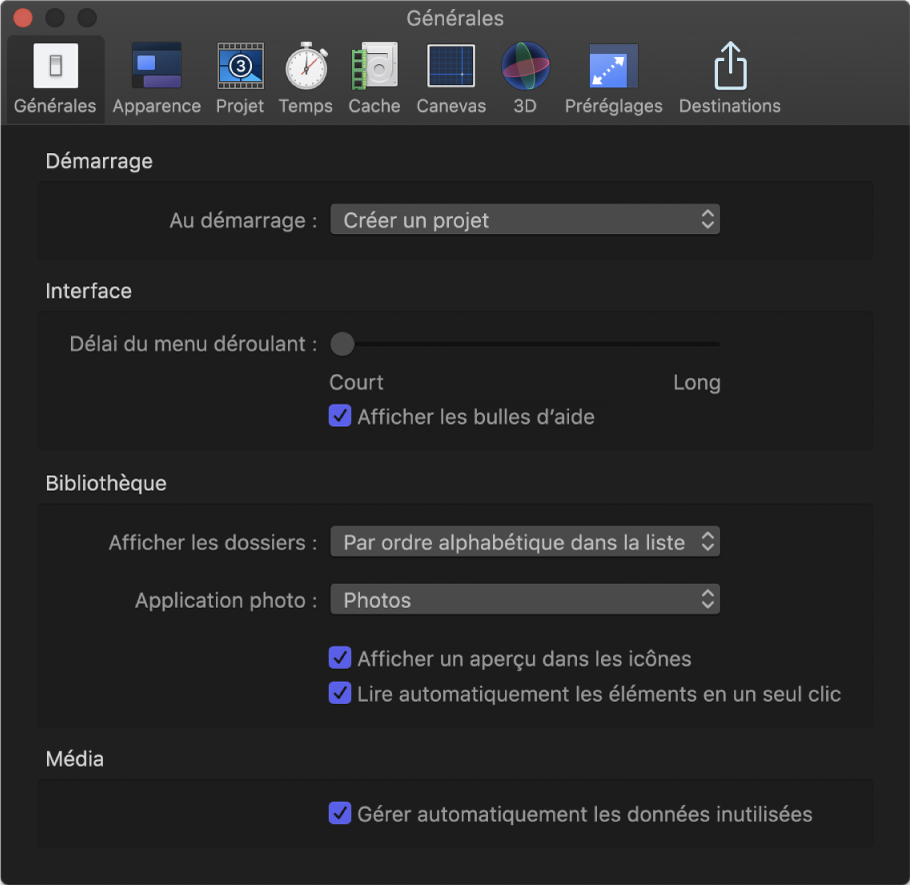The width and height of the screenshot is (910, 886).
Task: Toggle Lire automatiquement les éléments en un seul clic
Action: point(340,693)
